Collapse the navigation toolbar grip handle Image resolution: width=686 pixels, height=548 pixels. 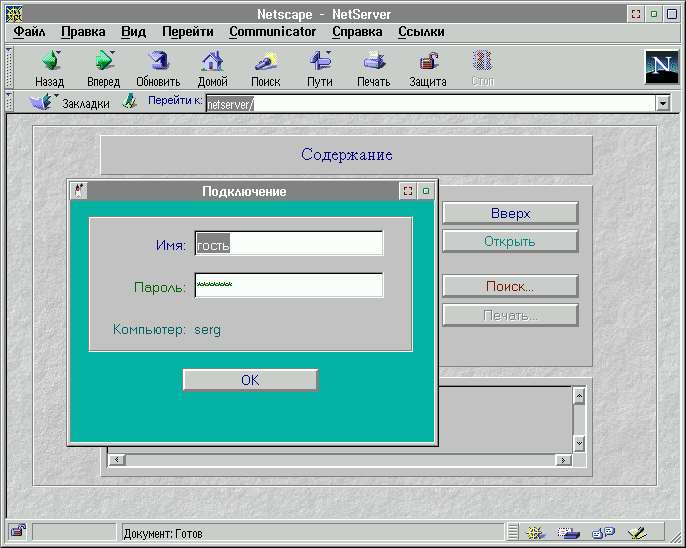pos(9,67)
